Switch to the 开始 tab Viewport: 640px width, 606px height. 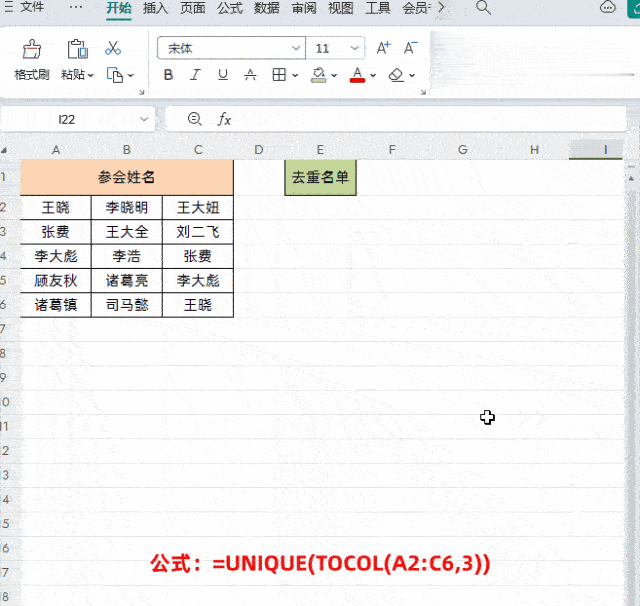click(x=119, y=8)
